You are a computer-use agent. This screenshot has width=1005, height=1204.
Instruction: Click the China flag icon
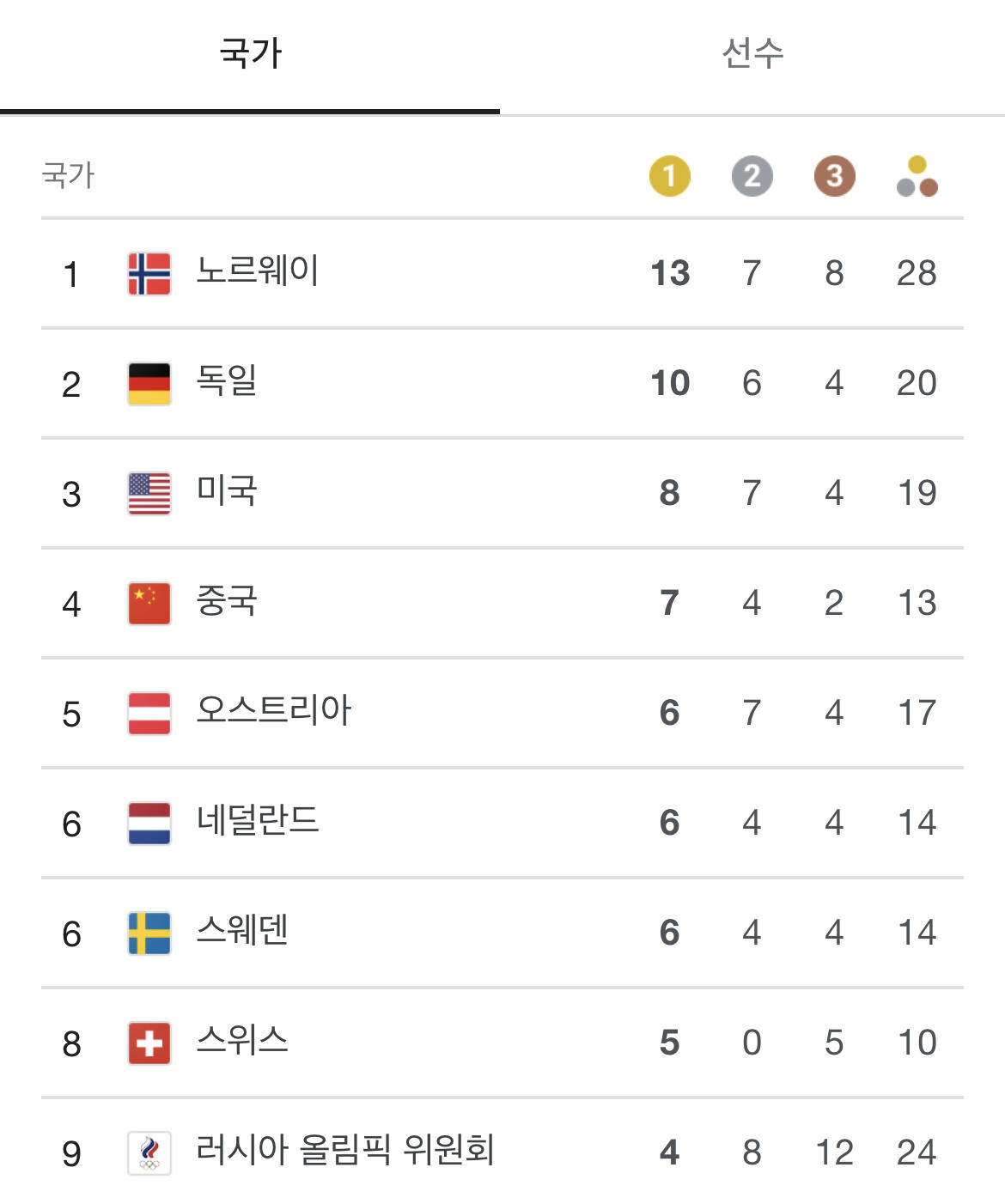point(149,604)
